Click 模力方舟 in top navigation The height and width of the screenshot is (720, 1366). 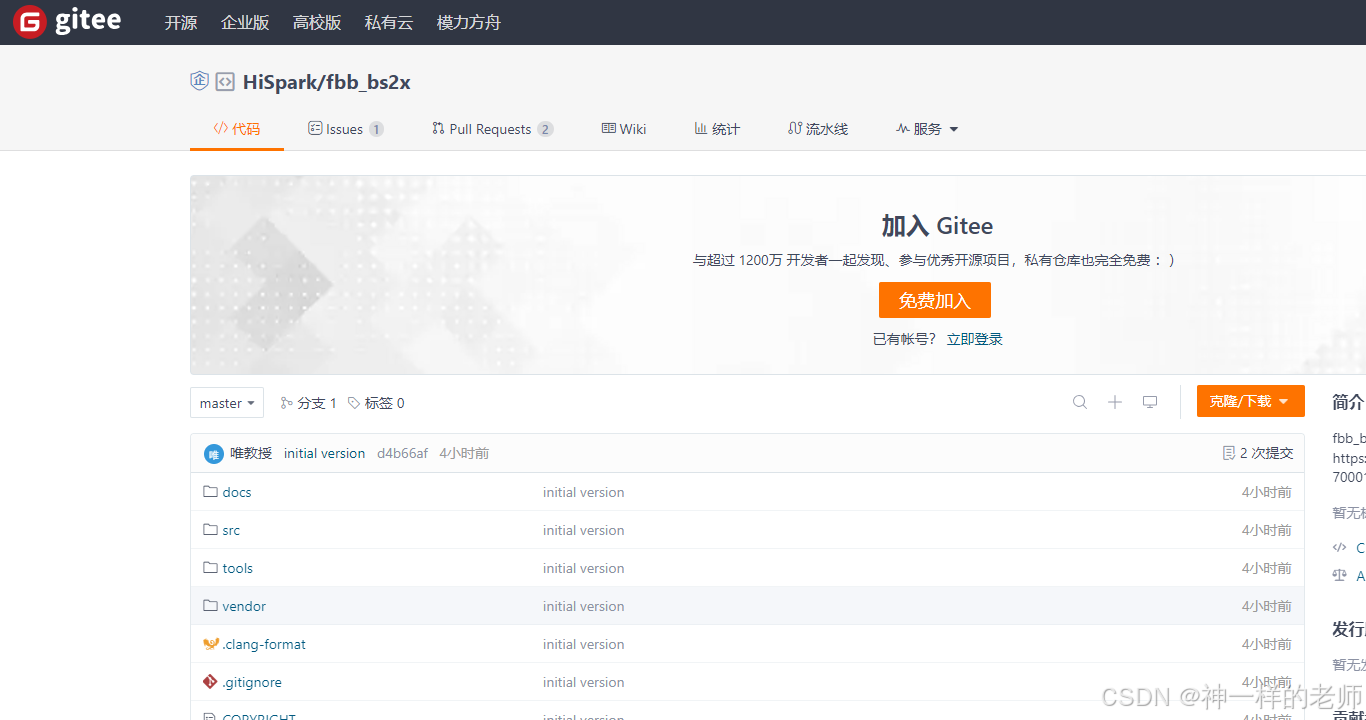(469, 22)
